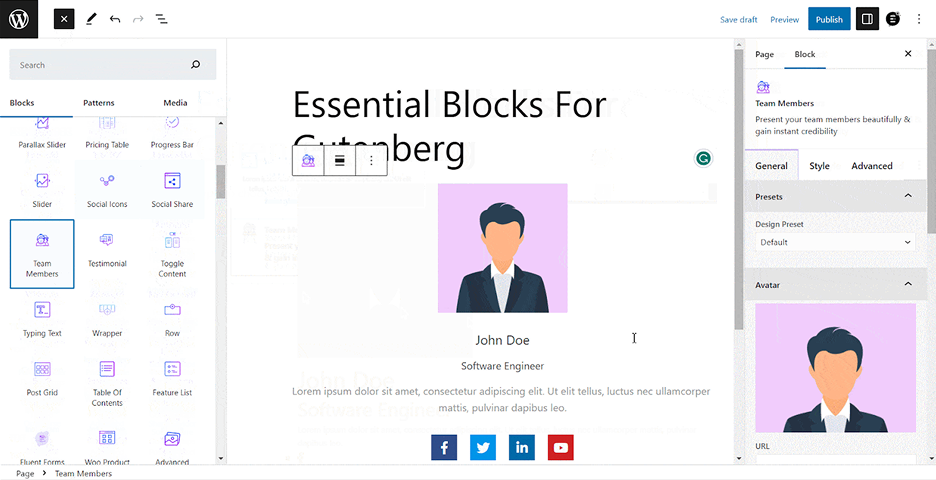Image resolution: width=936 pixels, height=480 pixels.
Task: Switch to the Patterns tab
Action: pyautogui.click(x=98, y=103)
